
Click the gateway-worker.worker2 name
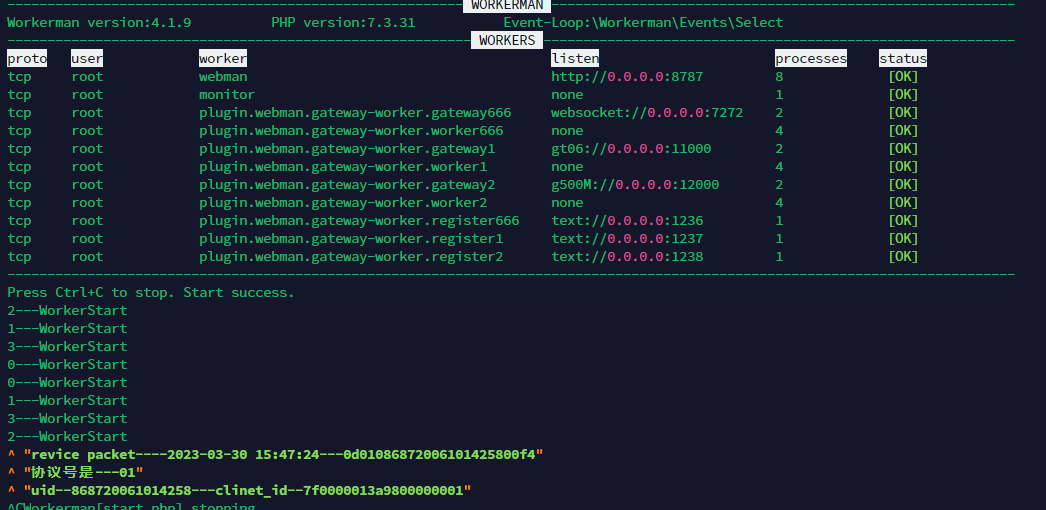click(x=343, y=203)
